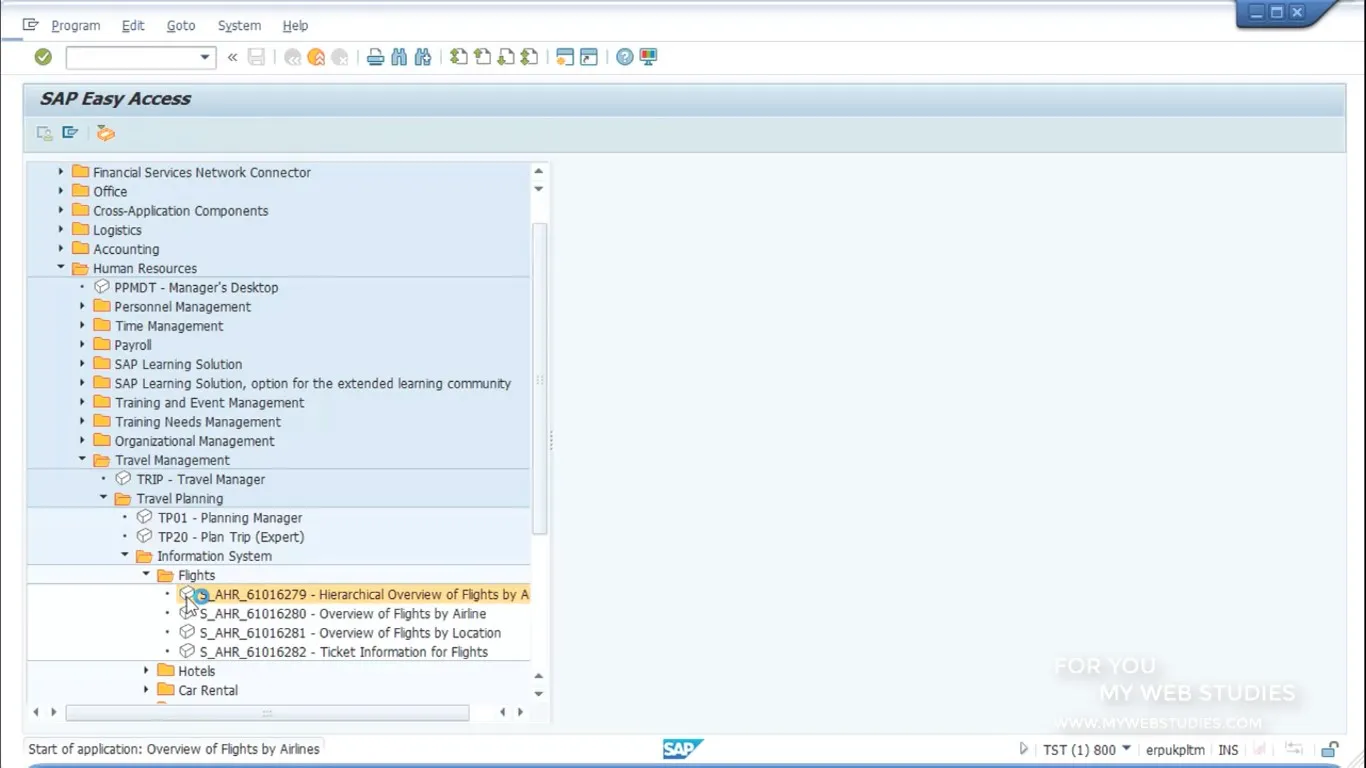Click the Save disk icon in toolbar
This screenshot has height=768, width=1366.
(257, 57)
